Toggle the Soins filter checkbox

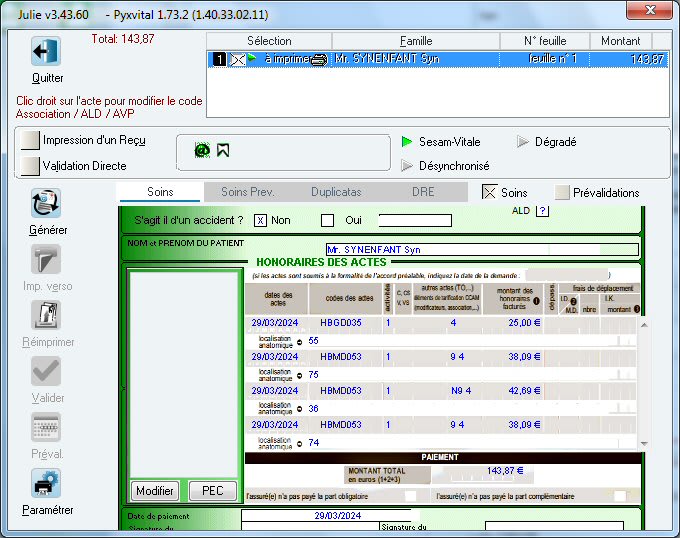click(x=489, y=192)
